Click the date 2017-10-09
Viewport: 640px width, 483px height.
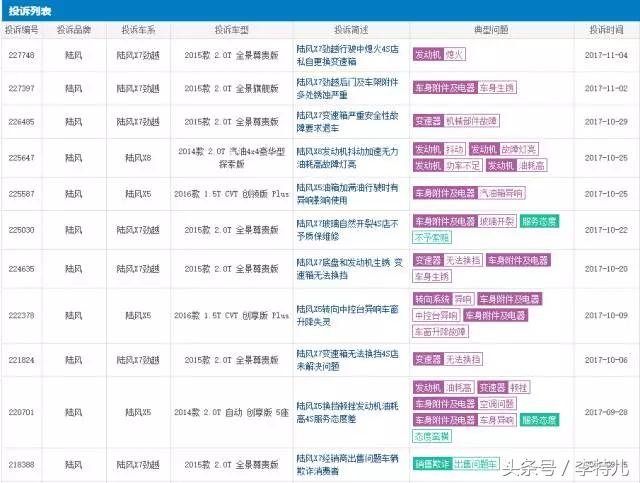pyautogui.click(x=606, y=315)
